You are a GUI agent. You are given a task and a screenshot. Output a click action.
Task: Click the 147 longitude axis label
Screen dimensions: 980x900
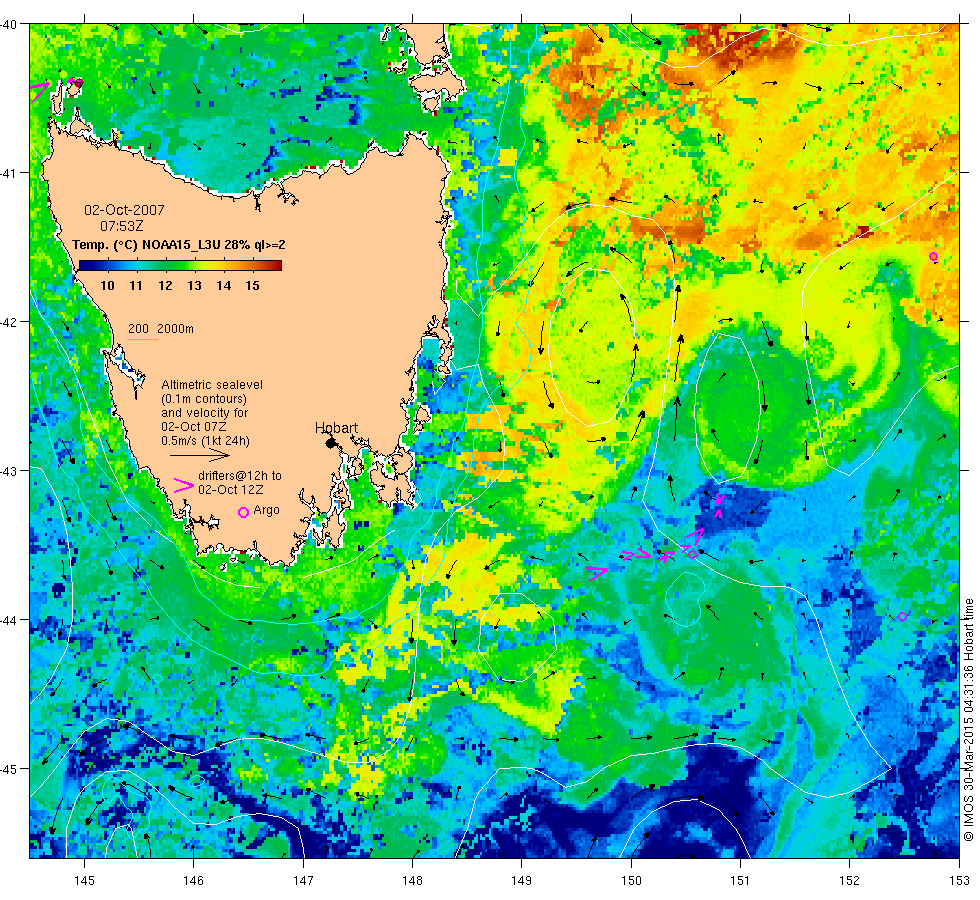[x=303, y=881]
